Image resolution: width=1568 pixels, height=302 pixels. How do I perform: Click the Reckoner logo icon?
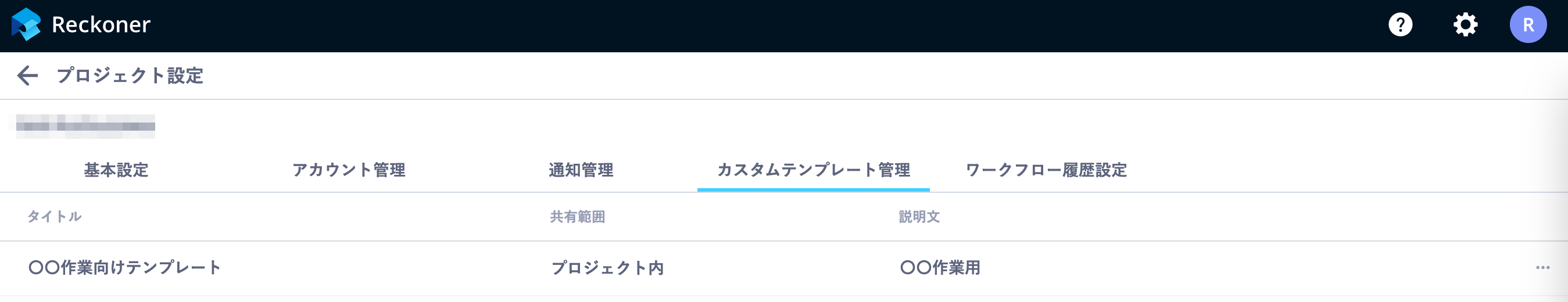[26, 24]
